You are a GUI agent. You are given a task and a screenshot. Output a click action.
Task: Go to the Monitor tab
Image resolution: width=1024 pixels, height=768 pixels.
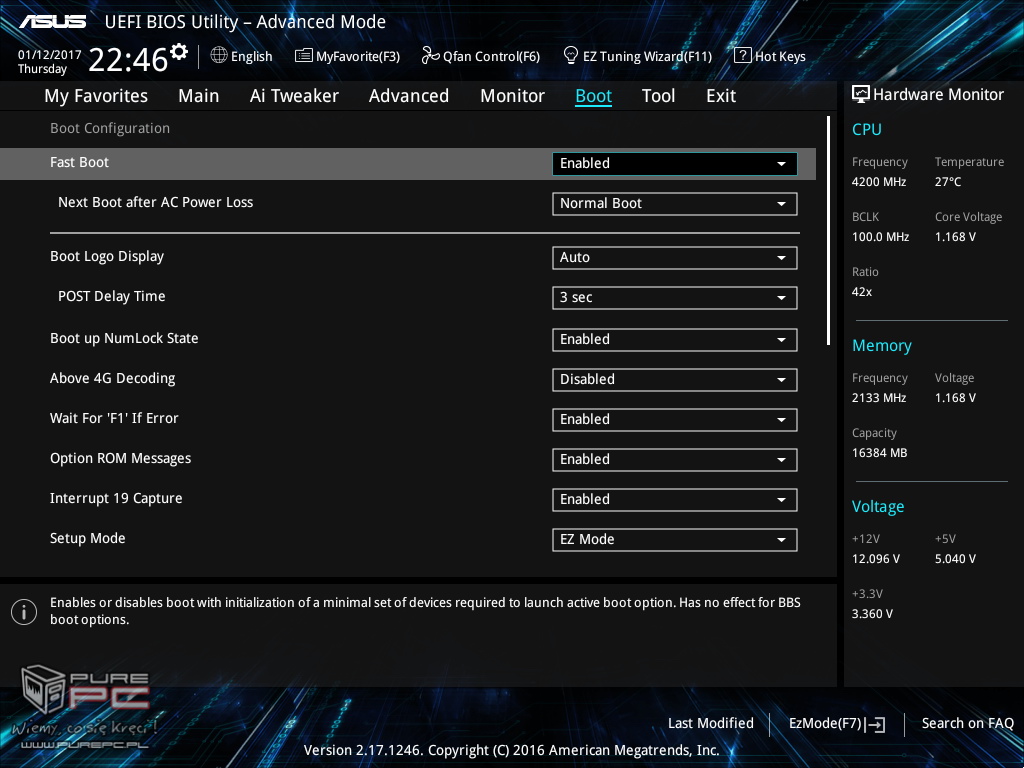point(512,96)
